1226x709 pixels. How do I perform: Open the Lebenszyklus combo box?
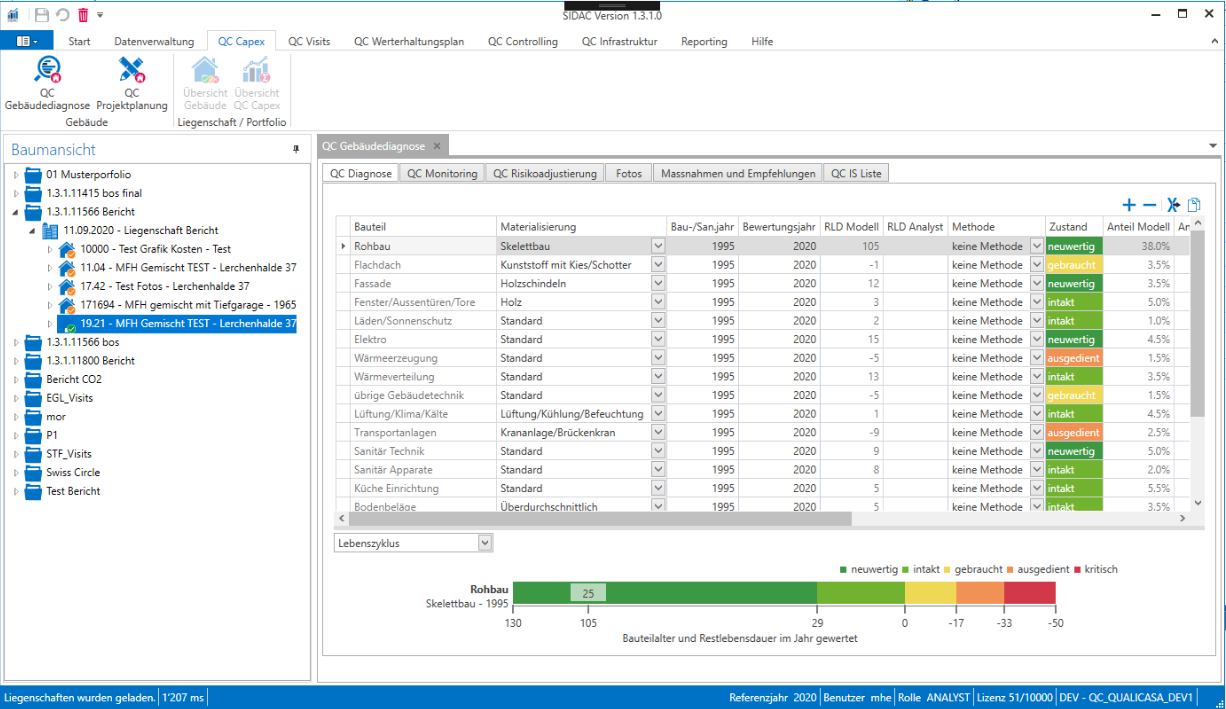tap(484, 542)
